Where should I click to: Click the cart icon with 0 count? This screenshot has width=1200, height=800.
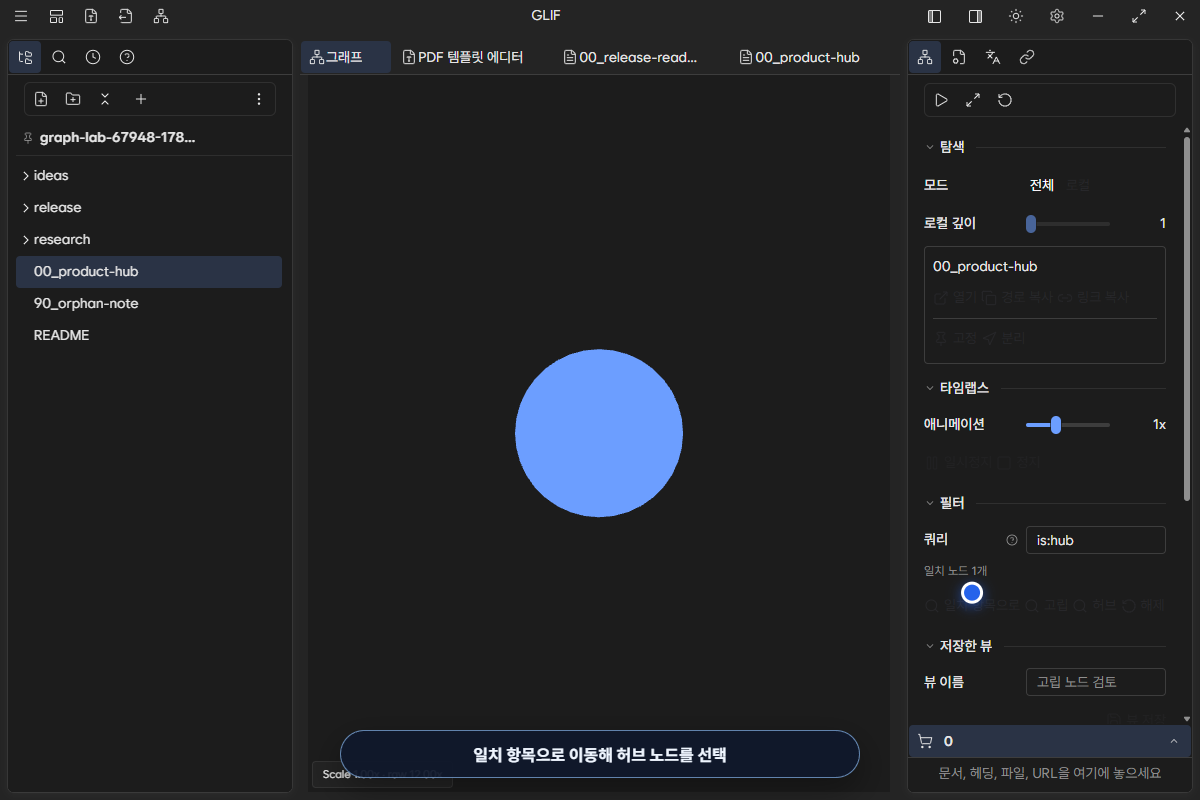925,741
